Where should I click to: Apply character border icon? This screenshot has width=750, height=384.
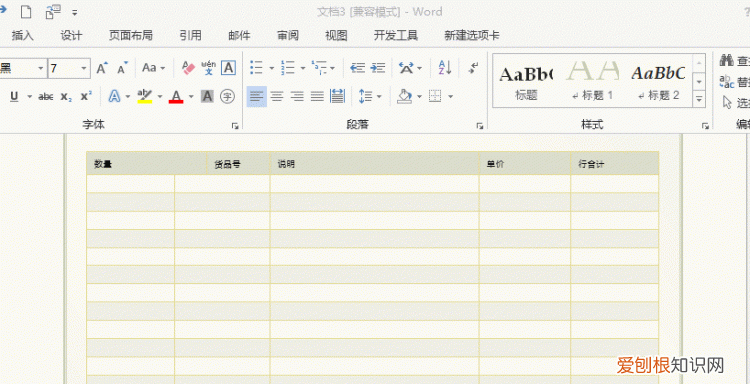228,68
